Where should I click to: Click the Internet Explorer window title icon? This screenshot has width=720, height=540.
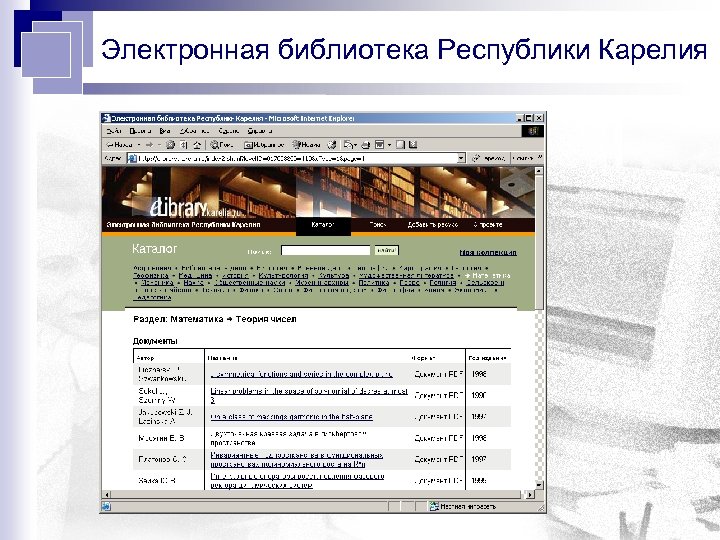tap(107, 118)
